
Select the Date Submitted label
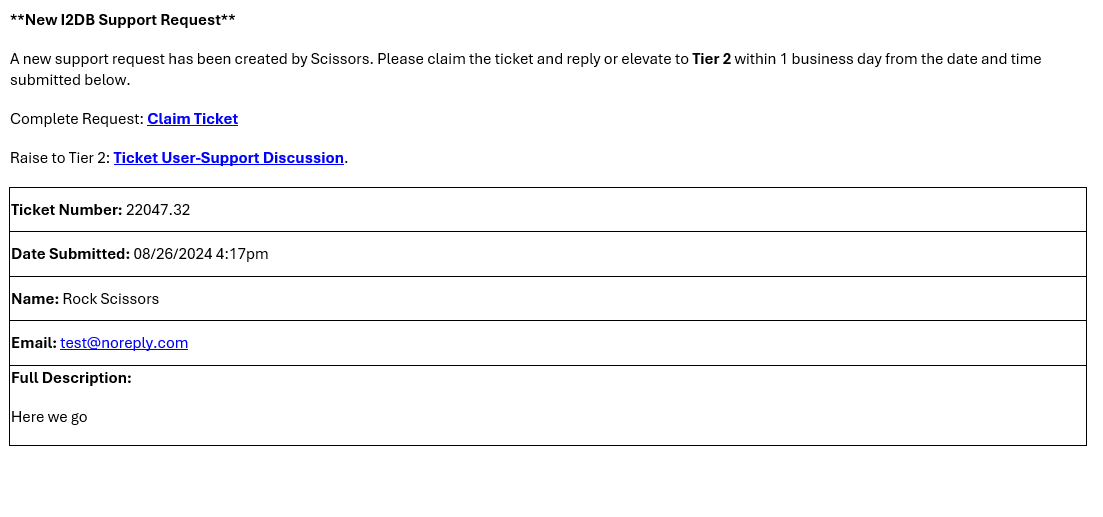(70, 254)
